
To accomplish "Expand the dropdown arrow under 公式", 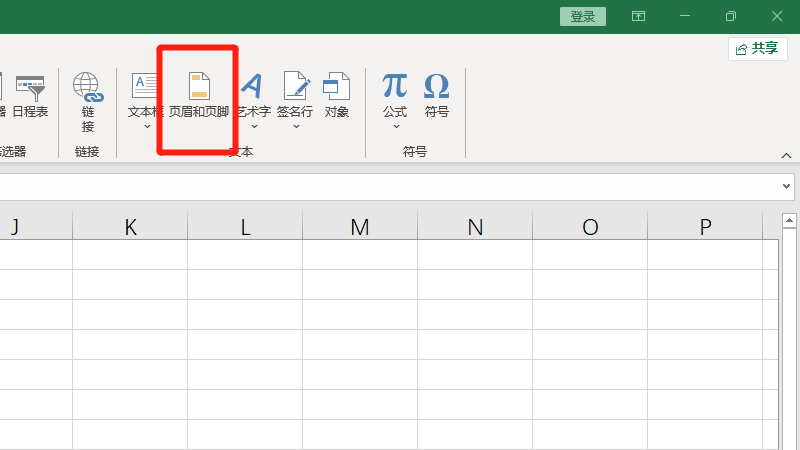I will tap(395, 127).
